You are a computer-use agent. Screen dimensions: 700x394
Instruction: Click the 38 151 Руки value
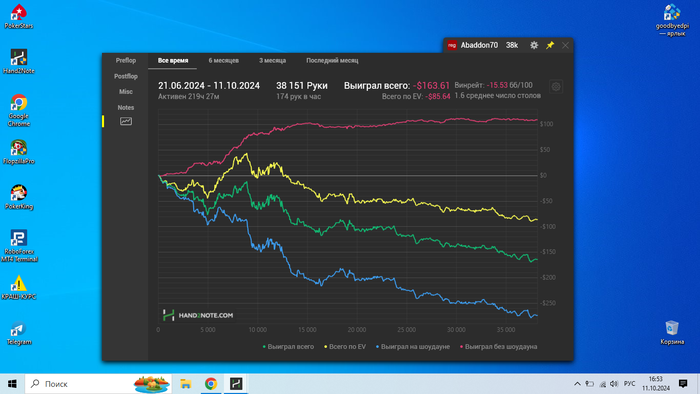[302, 86]
